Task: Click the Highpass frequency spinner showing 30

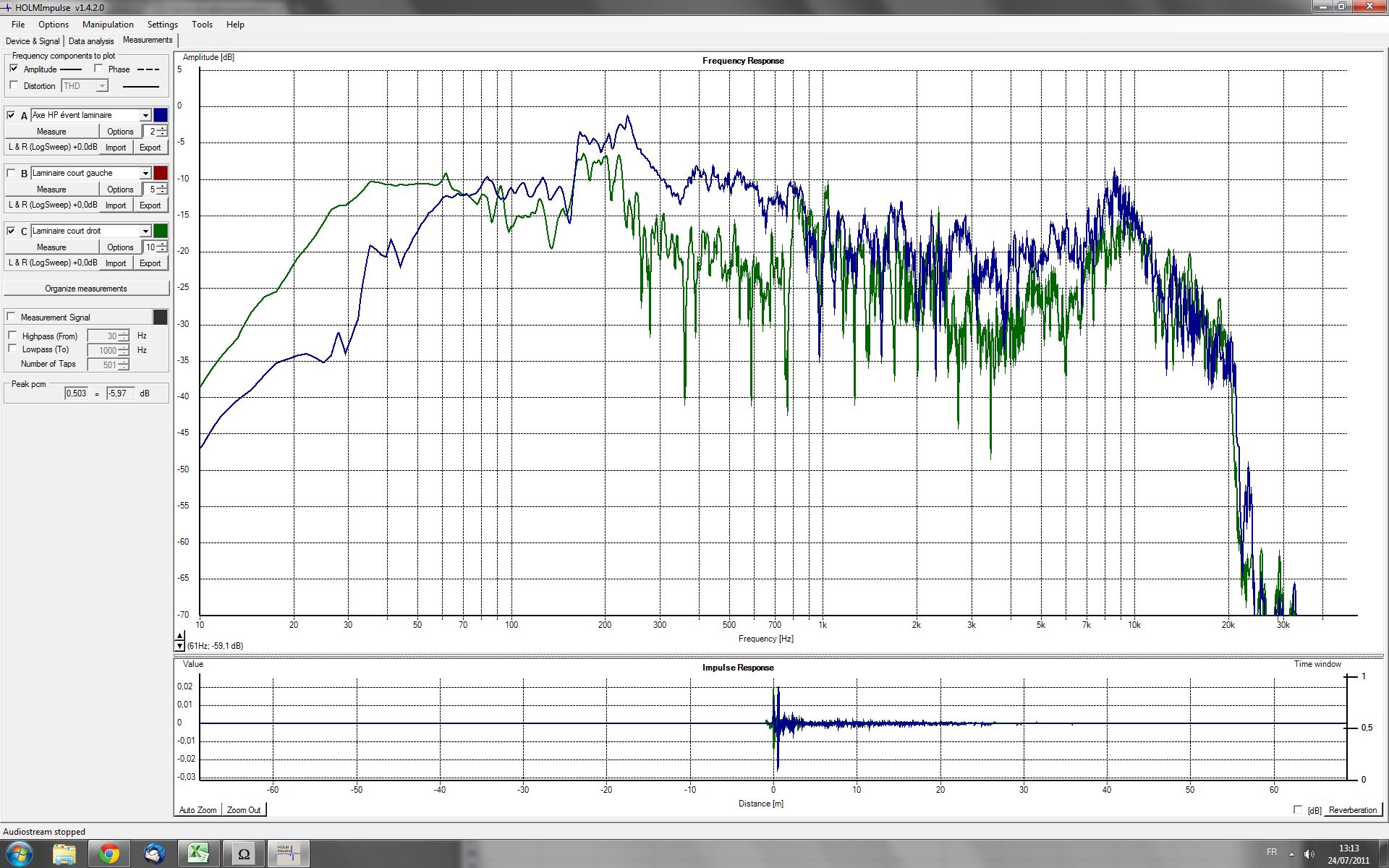Action: click(x=108, y=336)
